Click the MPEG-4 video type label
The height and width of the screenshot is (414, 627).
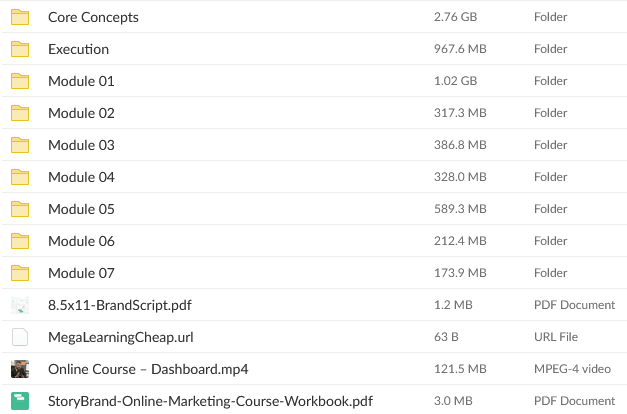coord(572,369)
